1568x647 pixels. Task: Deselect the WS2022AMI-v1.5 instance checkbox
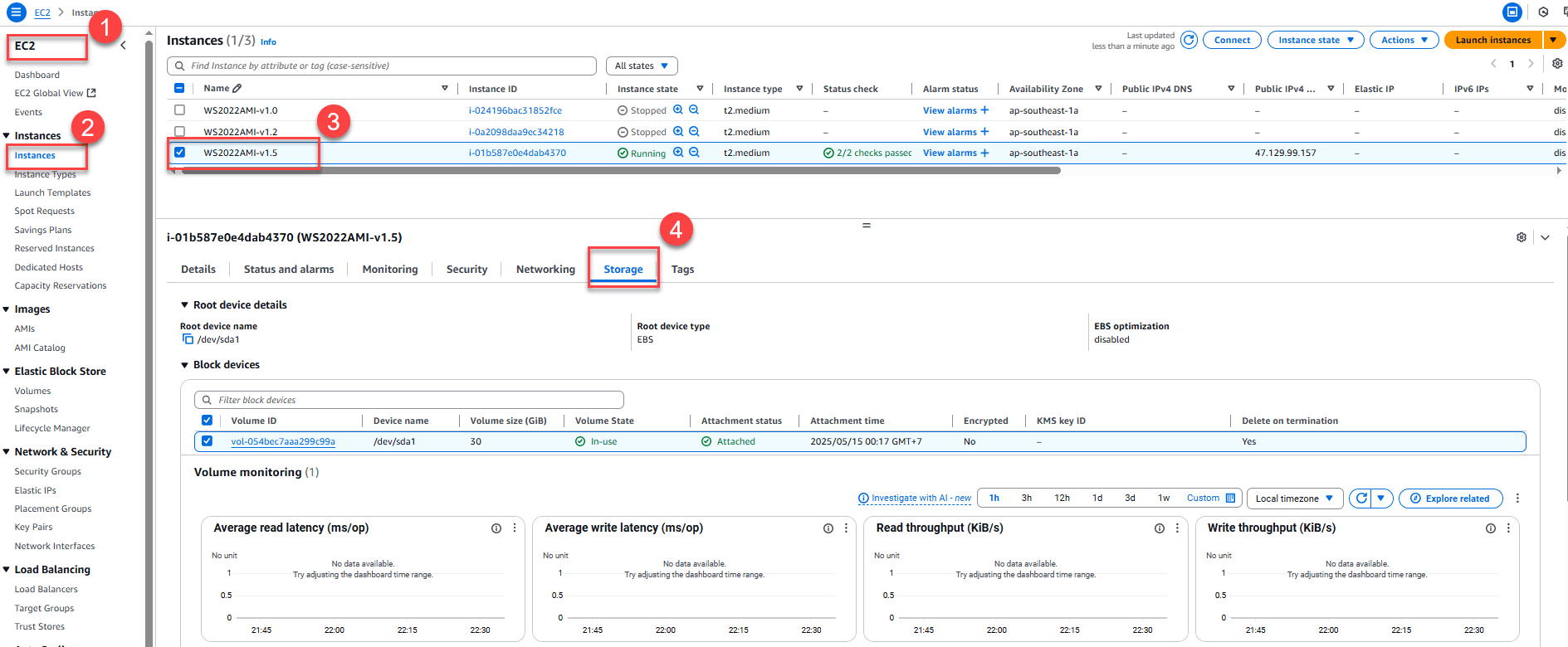point(179,152)
